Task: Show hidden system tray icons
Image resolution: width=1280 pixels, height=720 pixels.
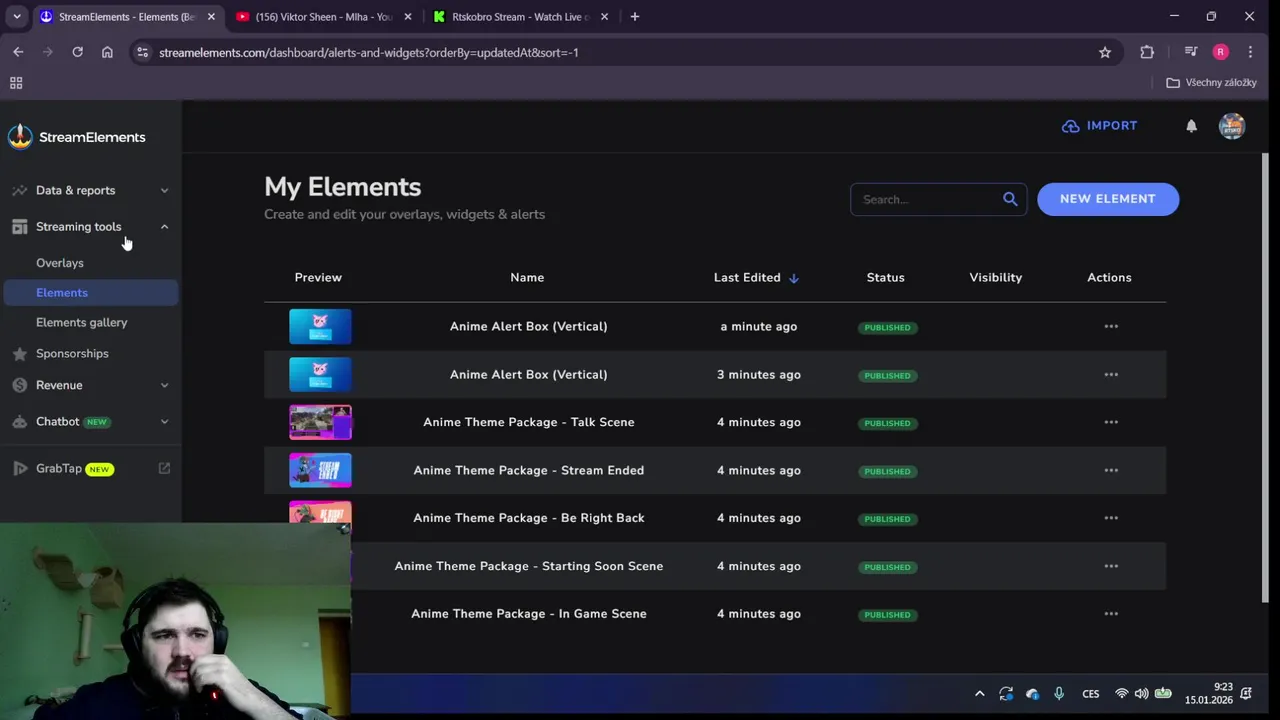Action: [979, 694]
